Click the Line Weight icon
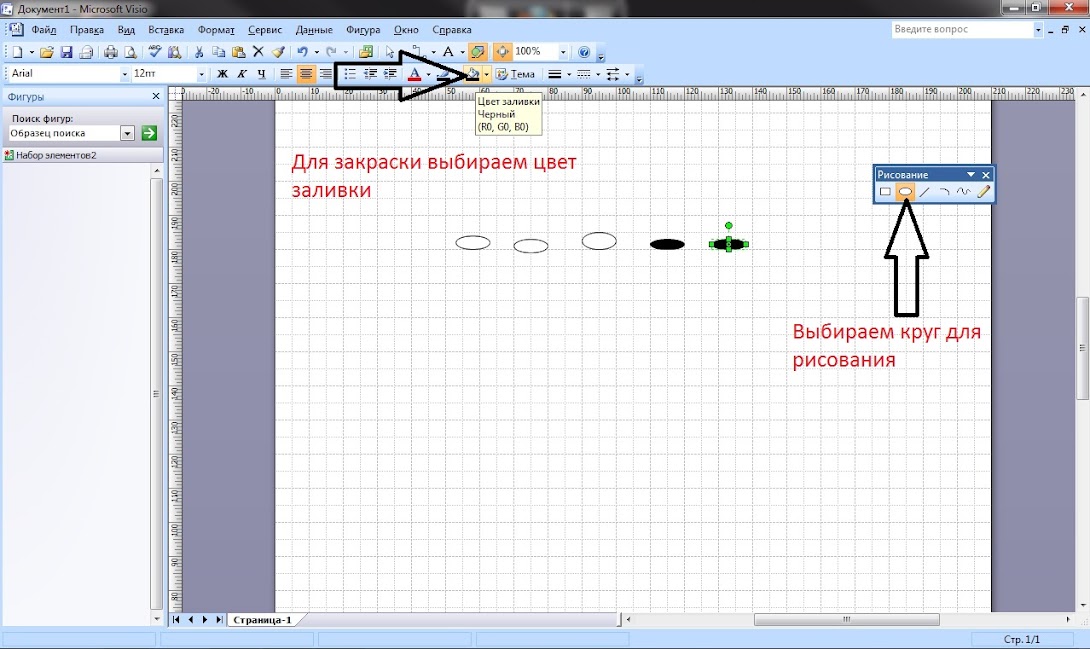Screen dimensions: 1090x649 click(x=555, y=74)
